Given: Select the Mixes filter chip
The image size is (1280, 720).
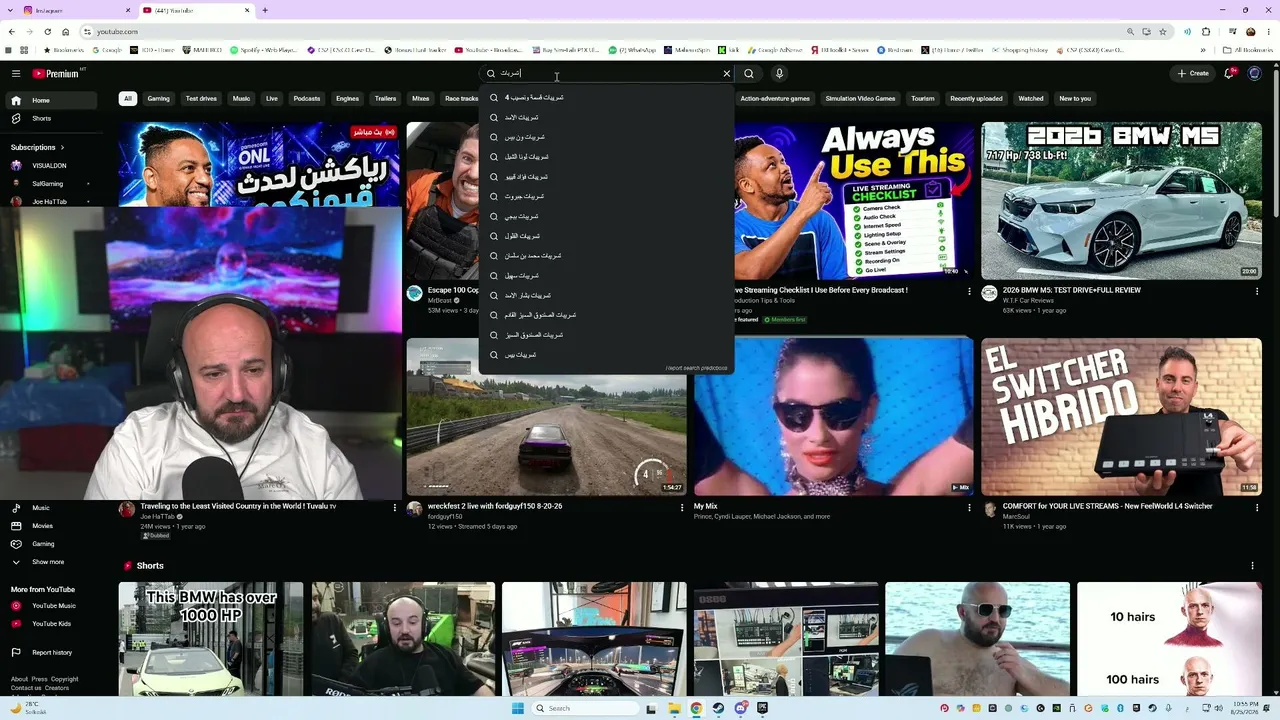Looking at the screenshot, I should (x=420, y=98).
